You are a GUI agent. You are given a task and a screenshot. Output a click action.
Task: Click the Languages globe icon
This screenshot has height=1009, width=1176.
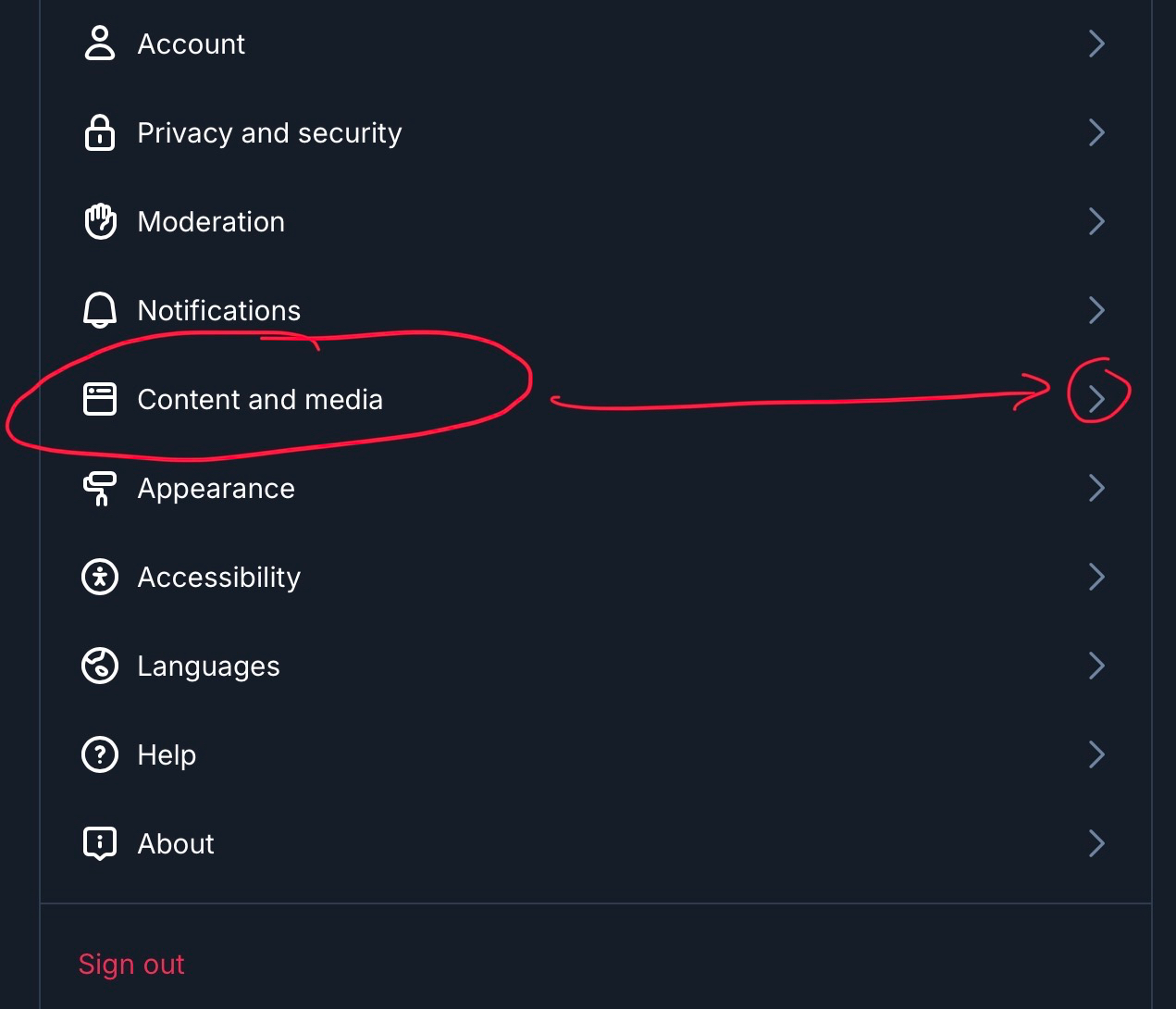click(100, 666)
